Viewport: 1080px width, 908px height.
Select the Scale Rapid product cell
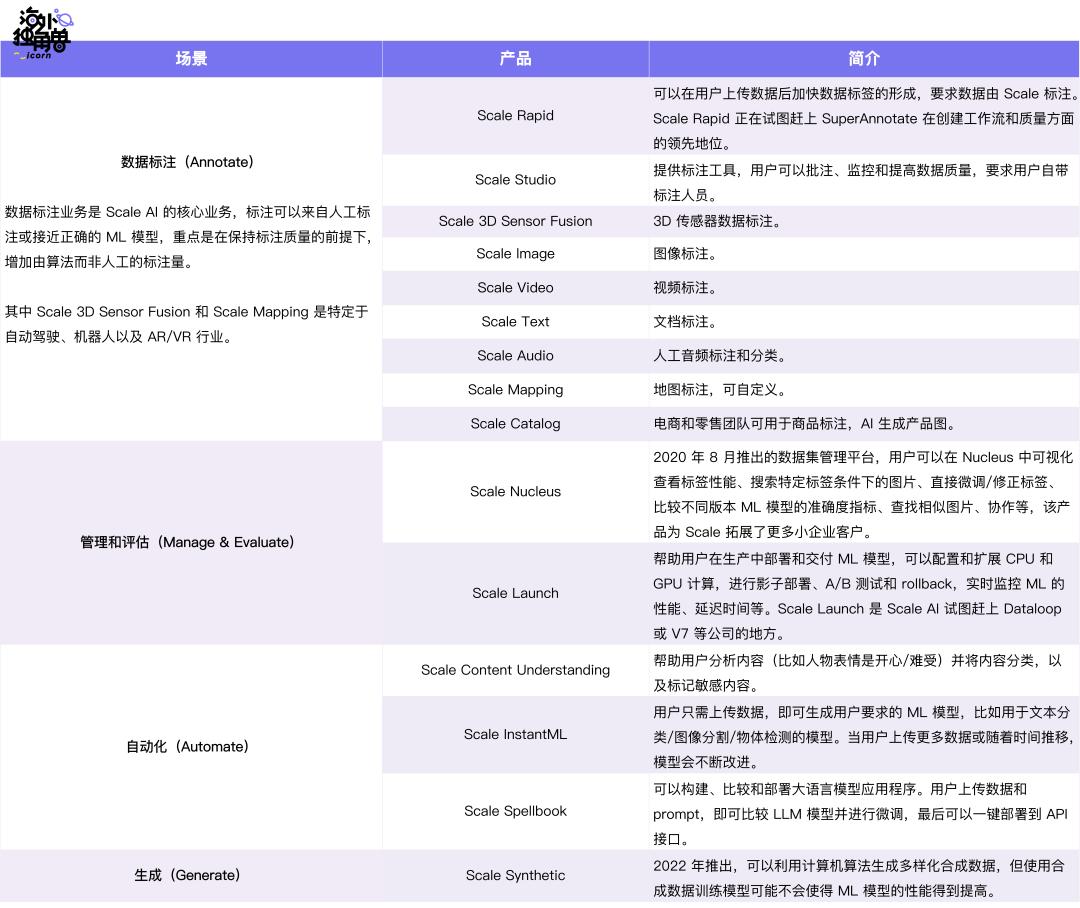(x=515, y=116)
